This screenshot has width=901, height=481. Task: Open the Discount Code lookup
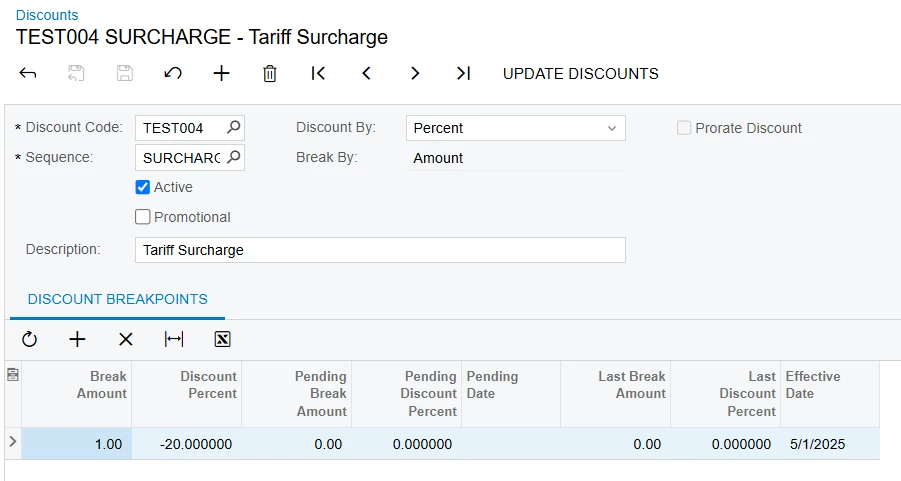(233, 128)
